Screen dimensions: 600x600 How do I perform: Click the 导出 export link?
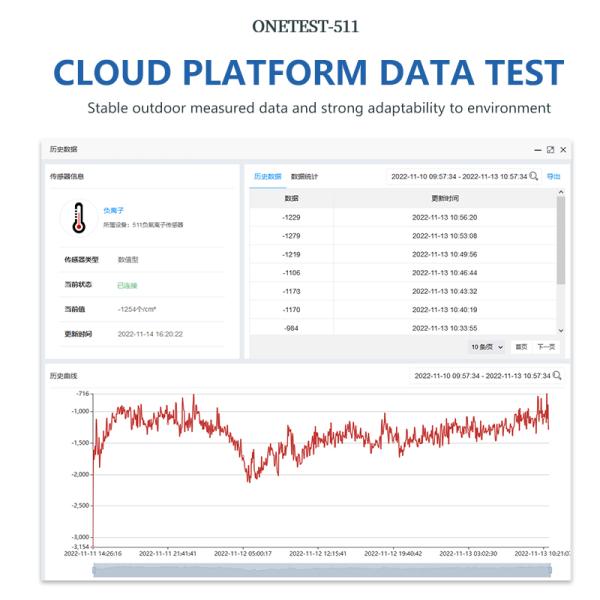[x=553, y=176]
